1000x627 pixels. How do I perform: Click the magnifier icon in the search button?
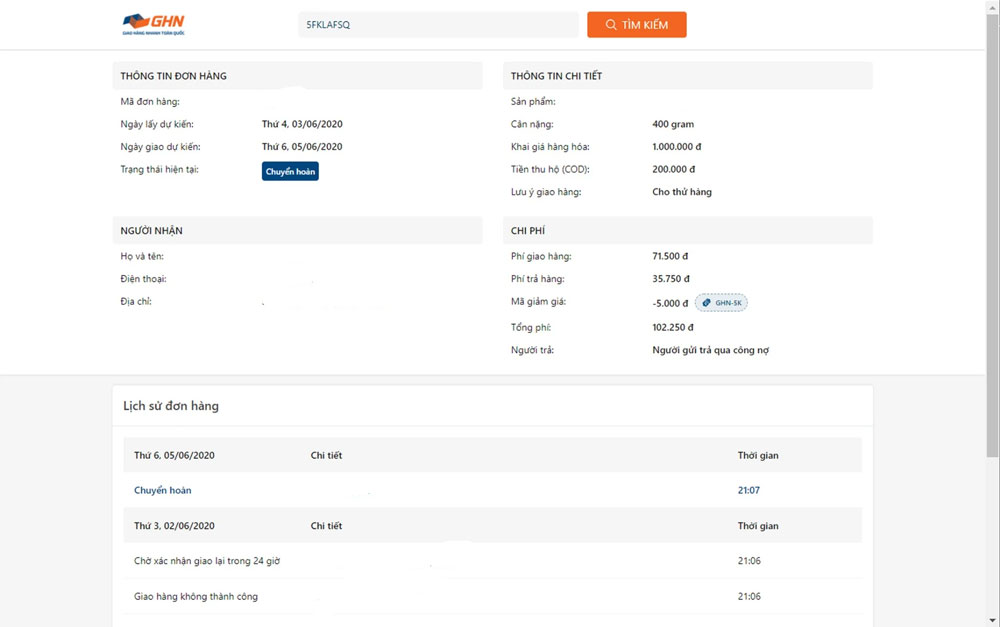click(x=611, y=25)
